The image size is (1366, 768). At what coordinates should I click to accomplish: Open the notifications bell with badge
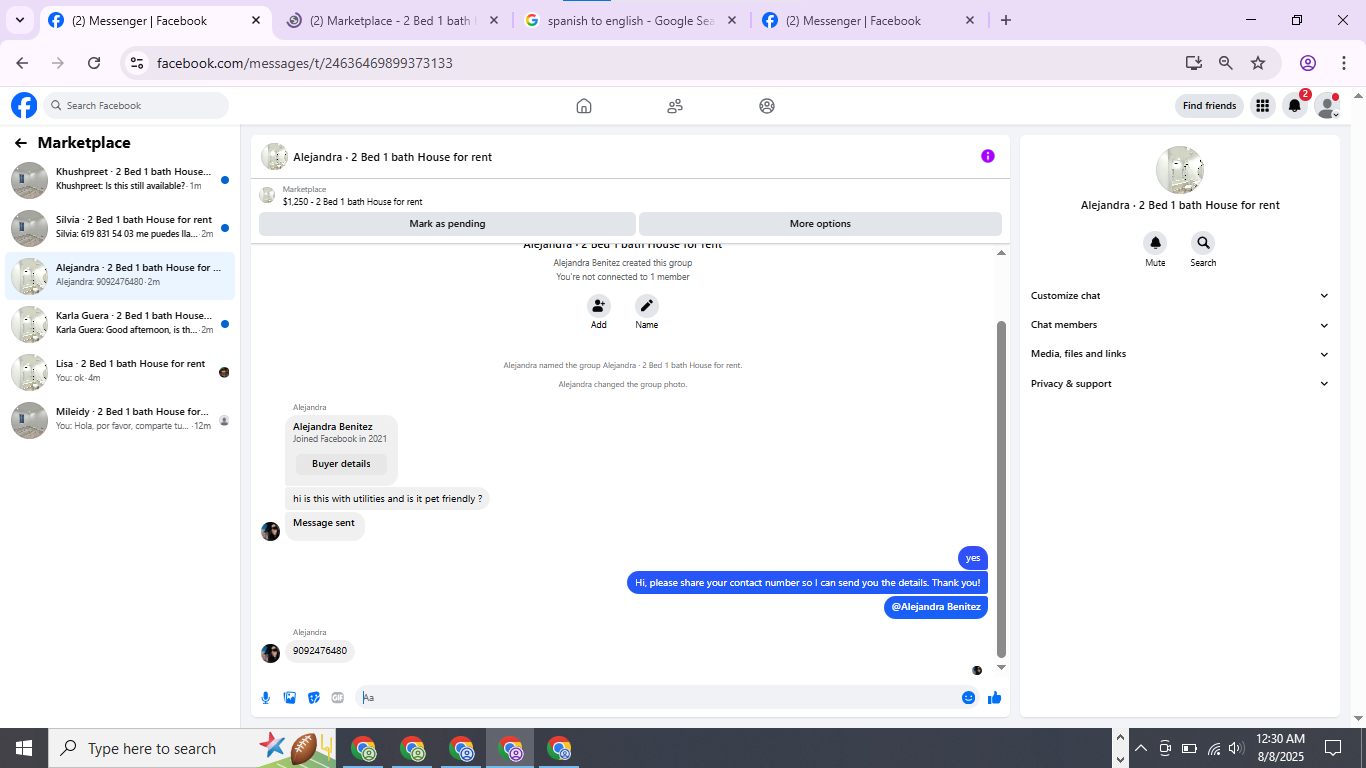click(1295, 105)
